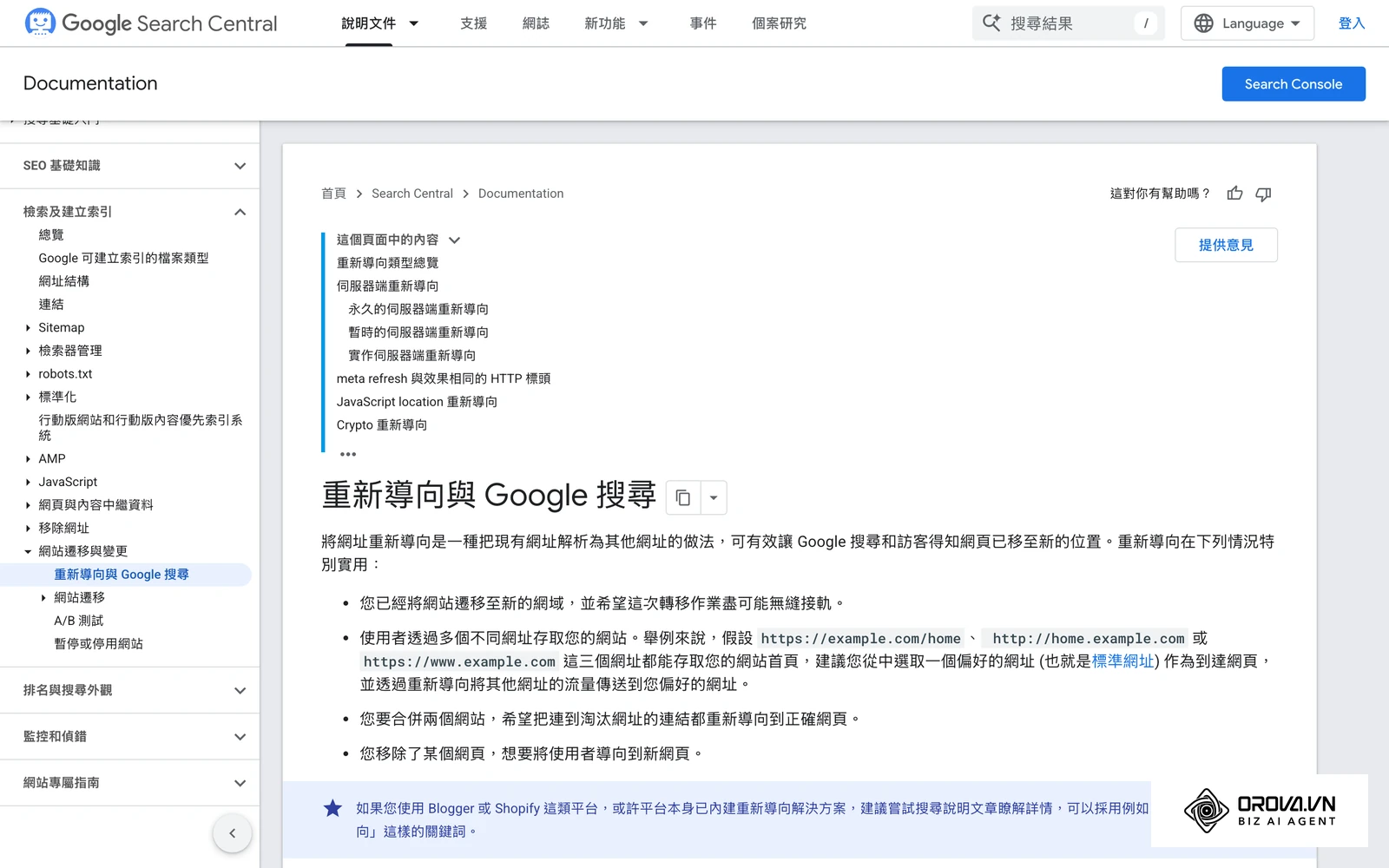
Task: Expand the 網站遷移 sub-item
Action: (43, 597)
